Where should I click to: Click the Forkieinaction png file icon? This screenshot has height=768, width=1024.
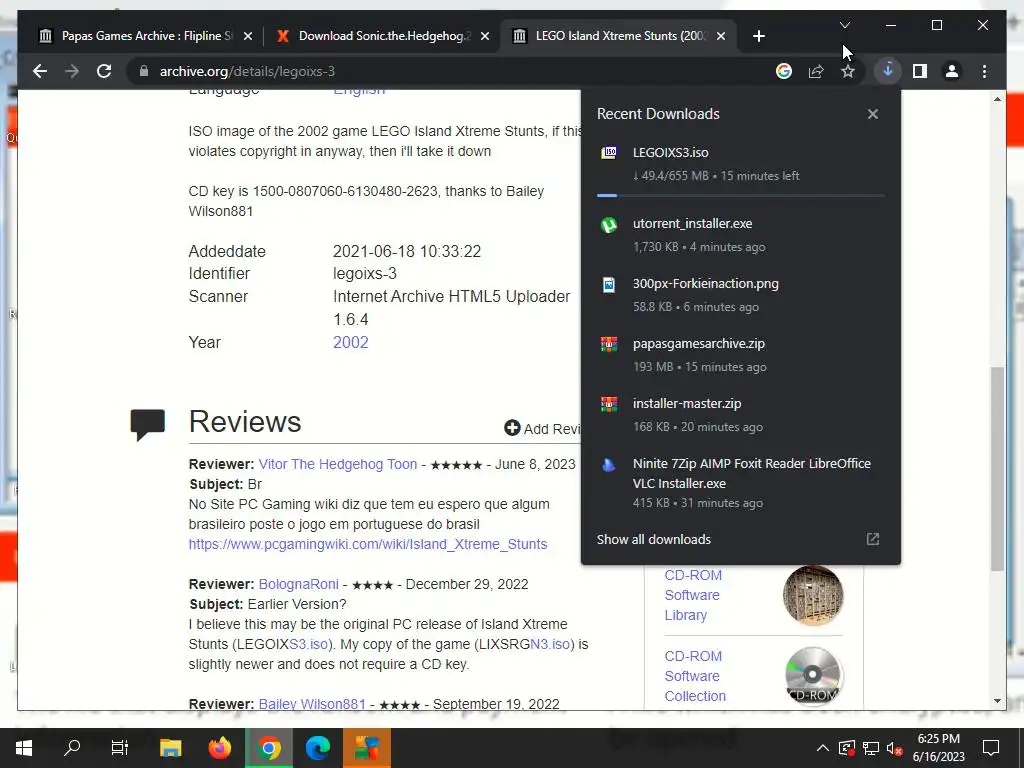609,285
